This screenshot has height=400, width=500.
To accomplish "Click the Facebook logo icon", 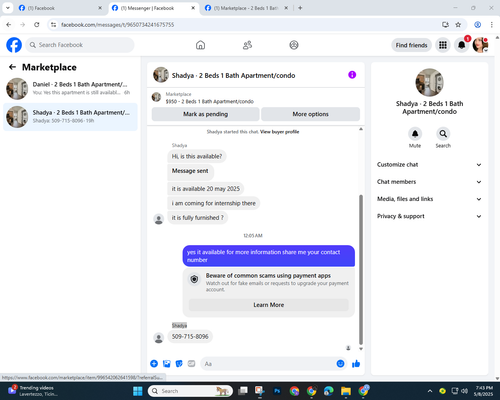I will [14, 45].
